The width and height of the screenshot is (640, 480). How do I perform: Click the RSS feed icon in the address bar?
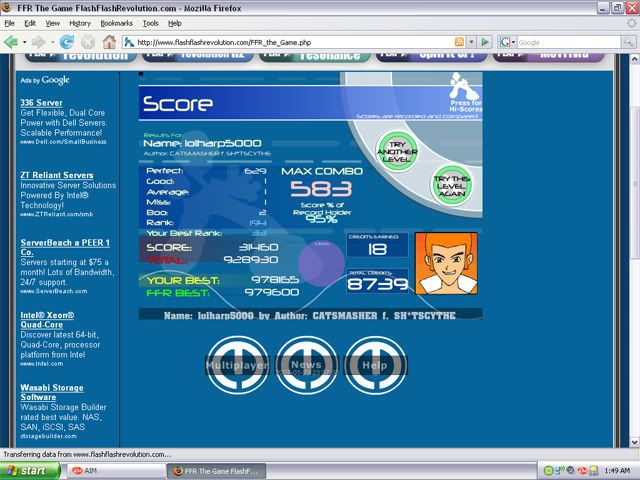[x=458, y=42]
